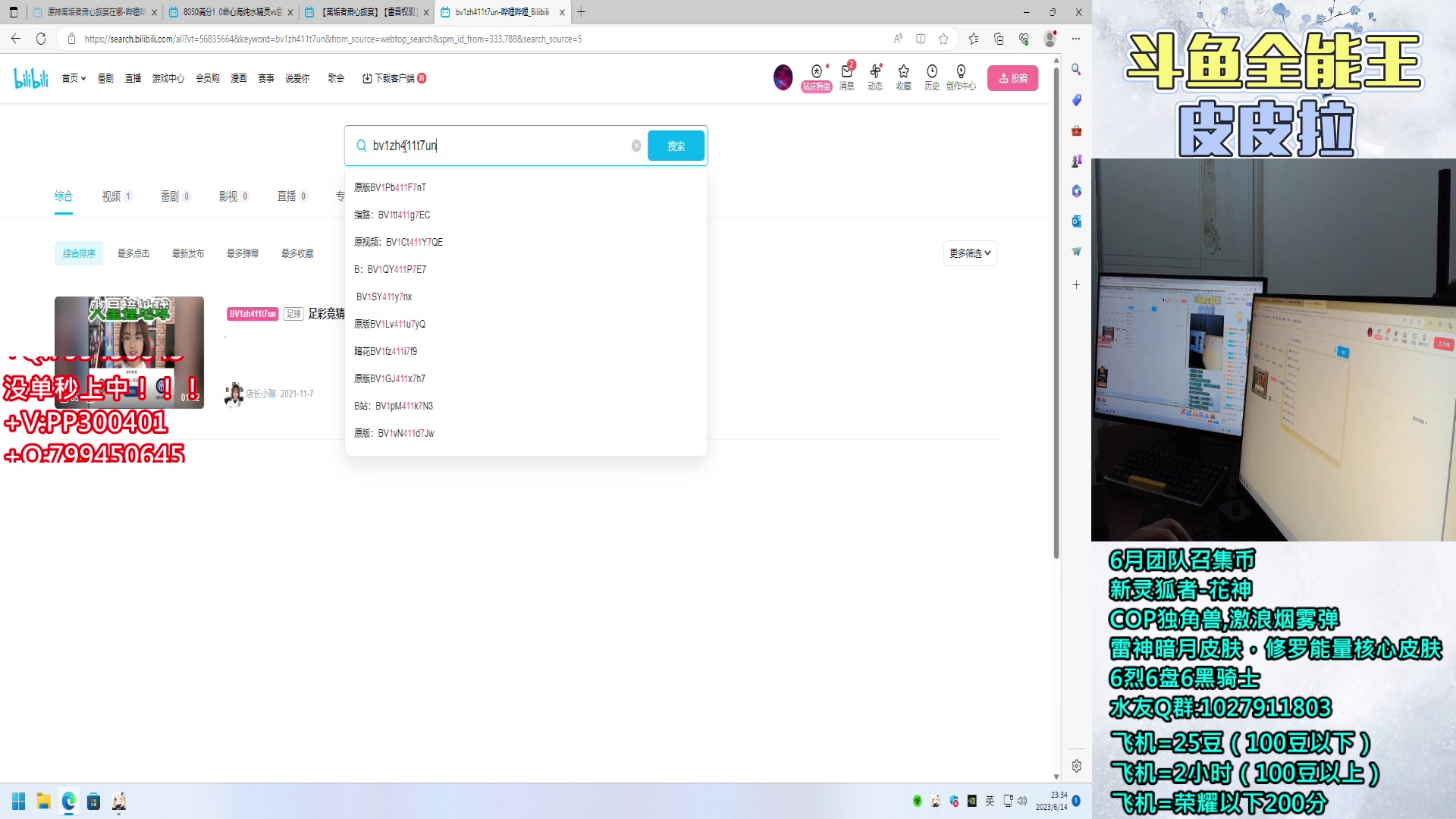
Task: Switch to the 直播 results tab
Action: pyautogui.click(x=287, y=196)
